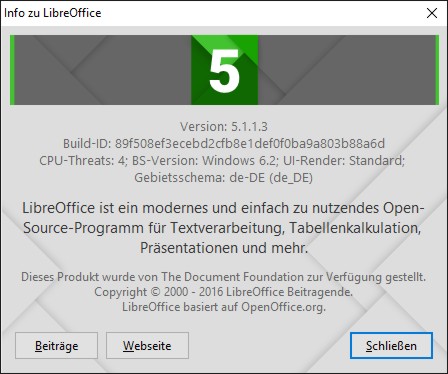448x374 pixels.
Task: Open the Beiträge credits button
Action: click(x=56, y=345)
